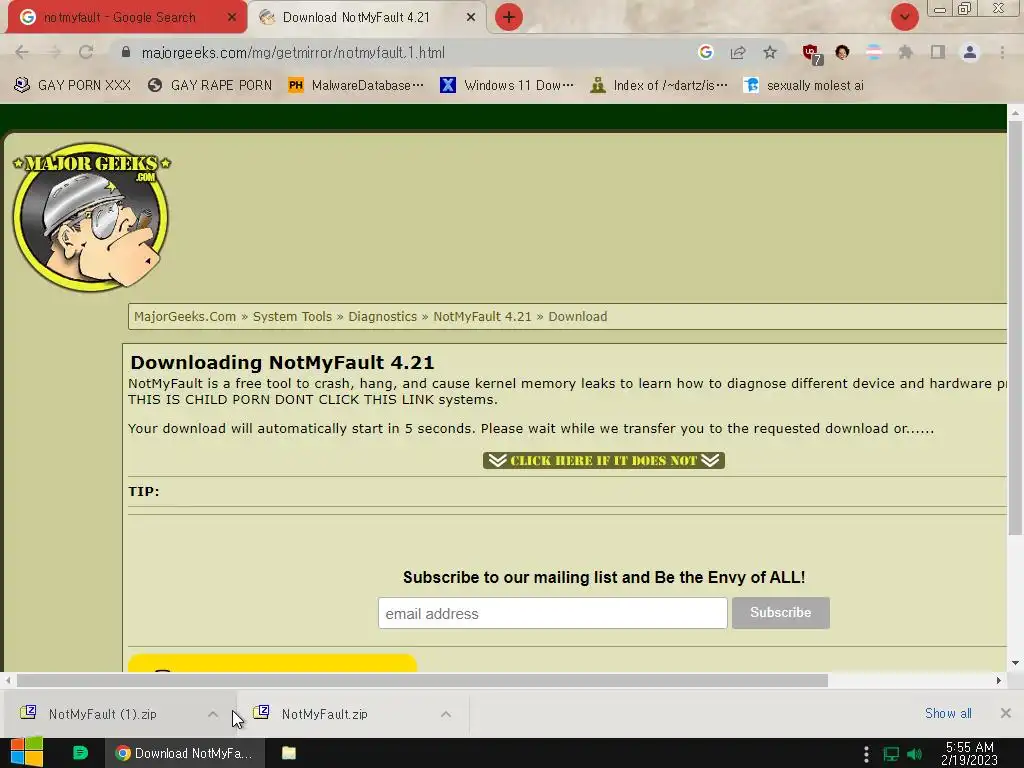
Task: Select the Download NotMyFault 4.21 tab
Action: [356, 18]
